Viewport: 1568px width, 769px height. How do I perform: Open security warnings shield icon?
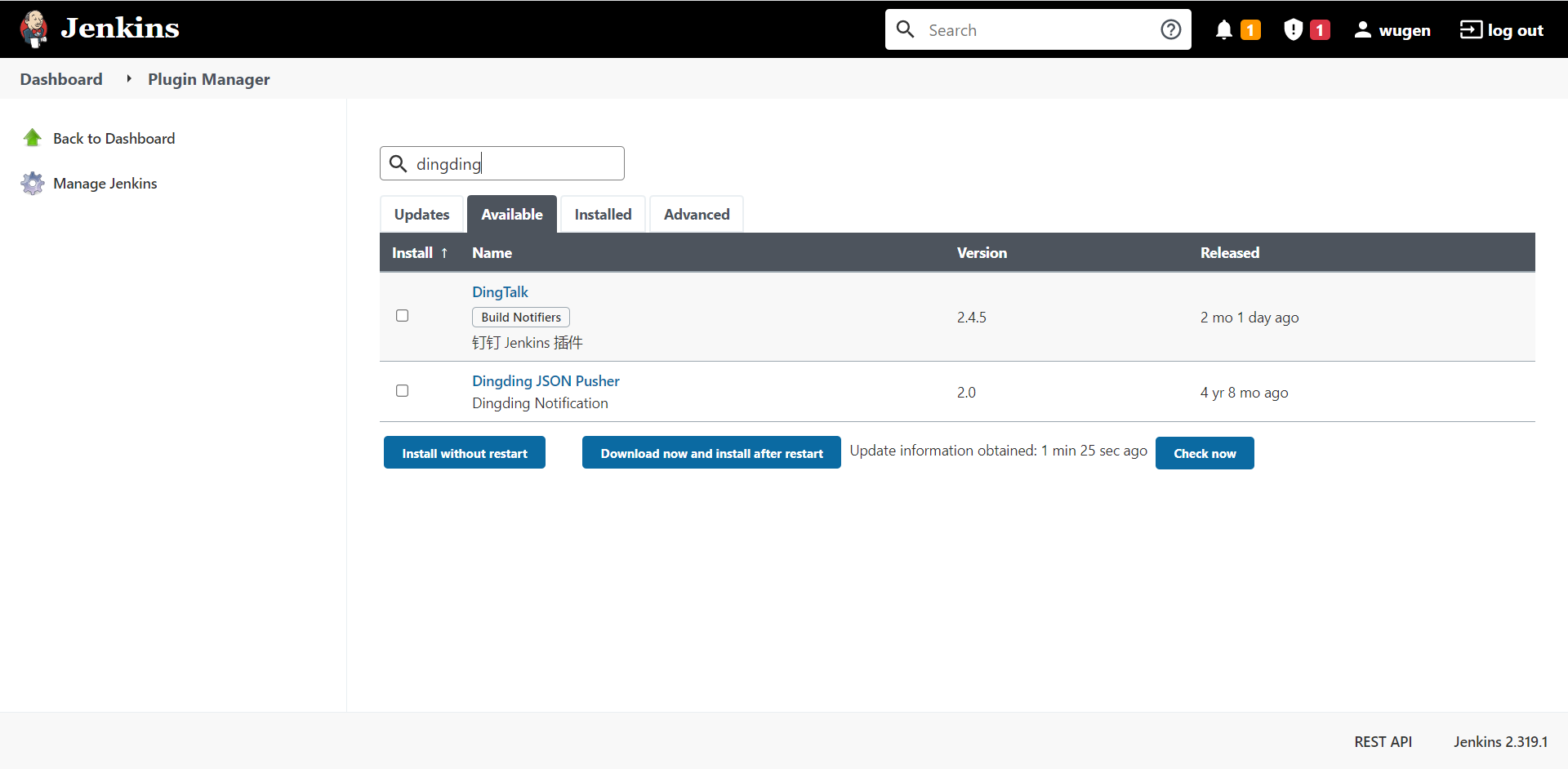coord(1293,30)
